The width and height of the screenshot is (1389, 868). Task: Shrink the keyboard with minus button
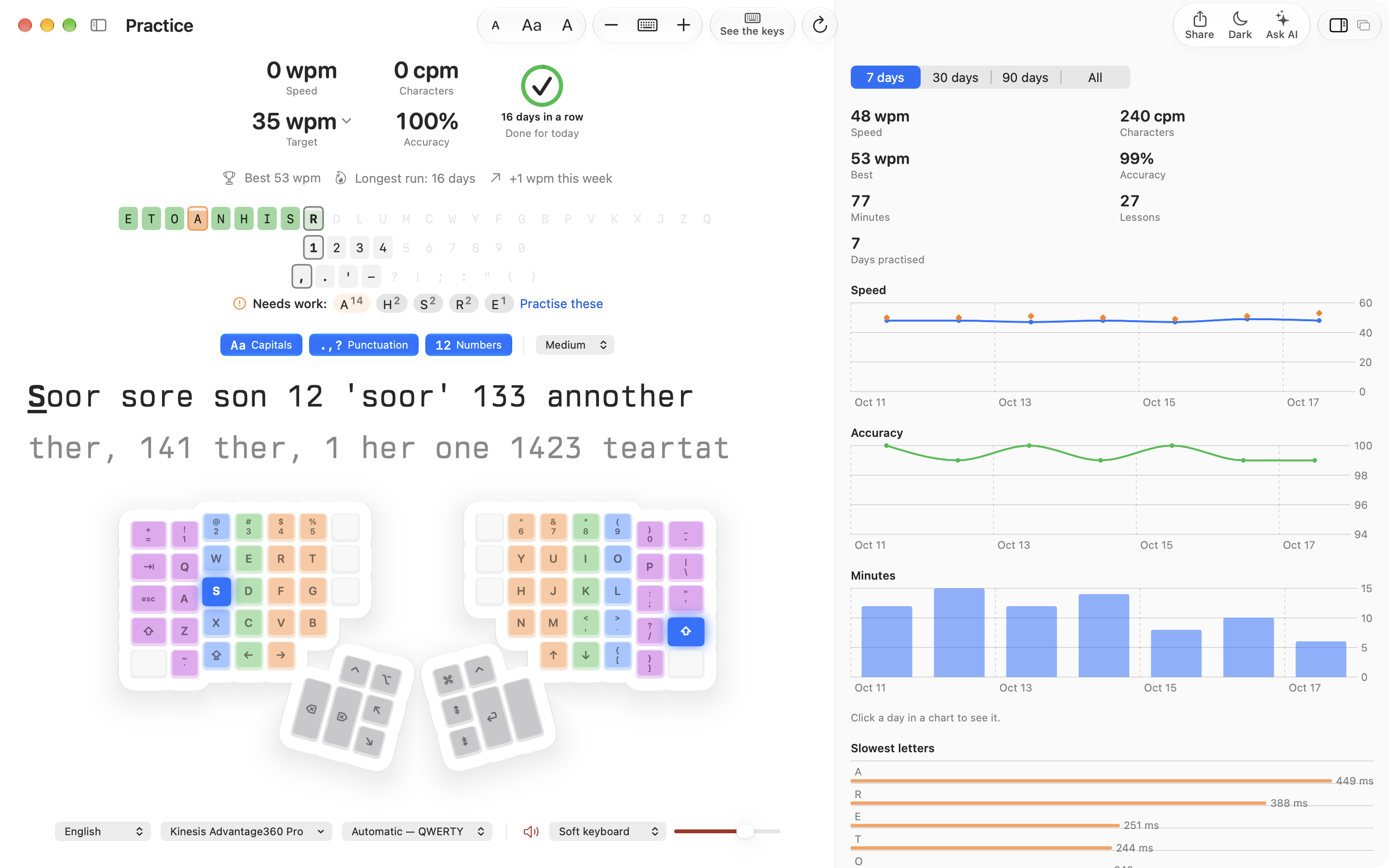tap(611, 25)
